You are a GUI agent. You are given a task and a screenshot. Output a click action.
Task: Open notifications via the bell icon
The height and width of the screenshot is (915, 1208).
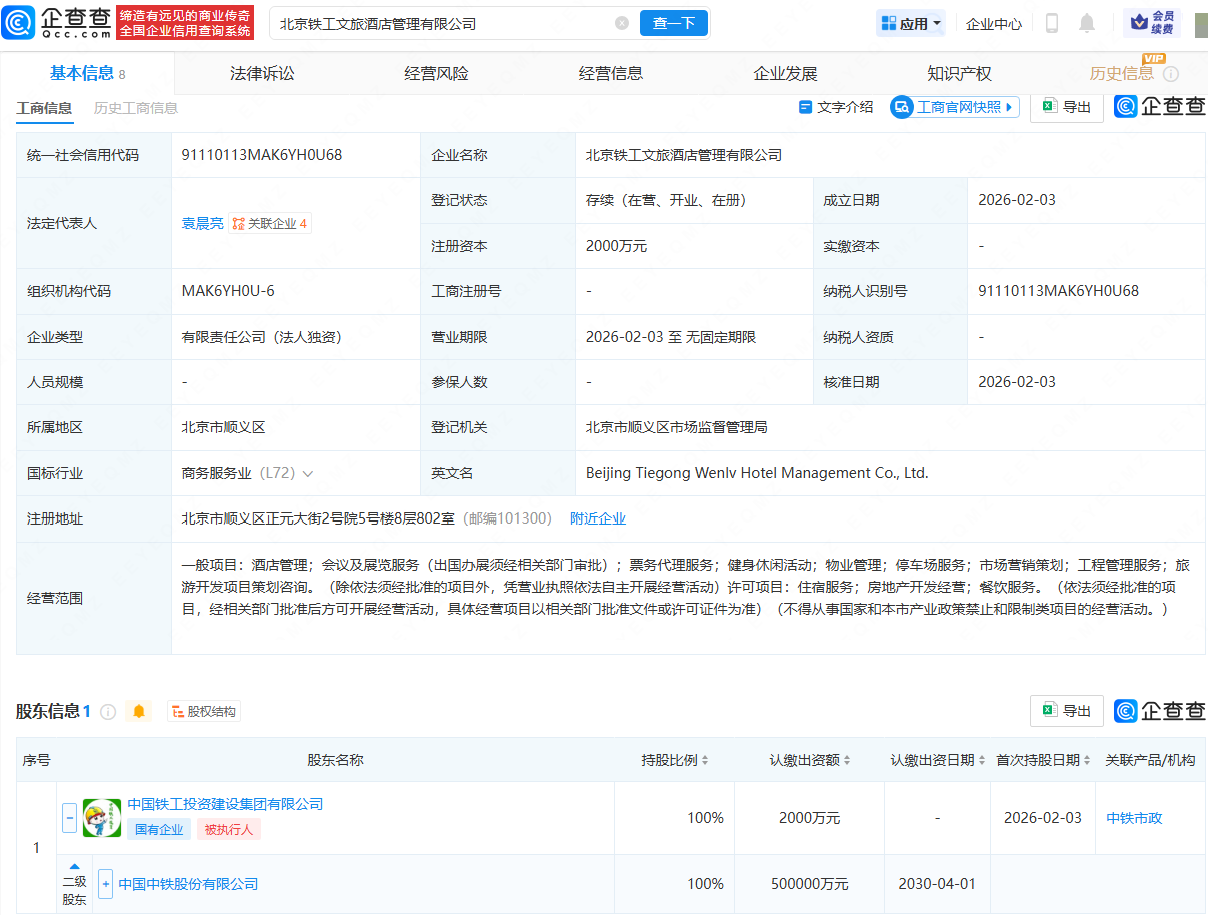[x=1087, y=23]
